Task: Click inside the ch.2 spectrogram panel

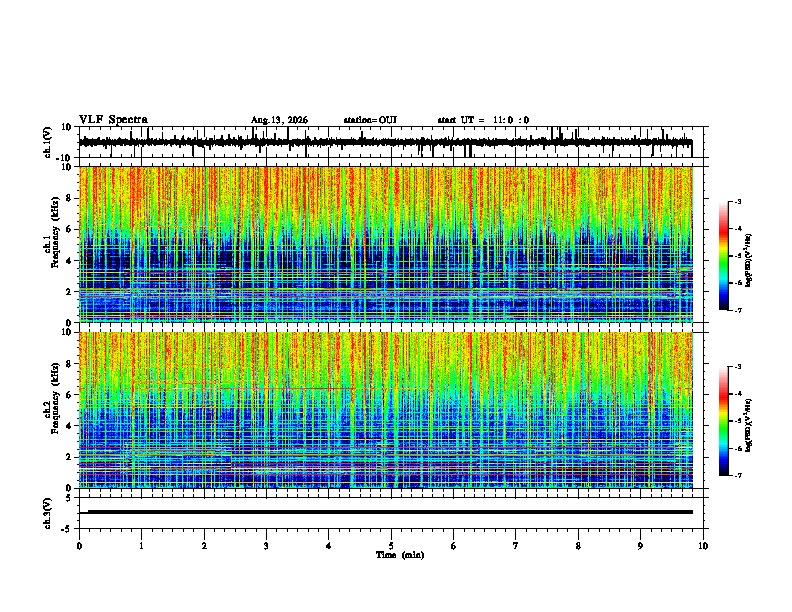Action: [x=386, y=410]
